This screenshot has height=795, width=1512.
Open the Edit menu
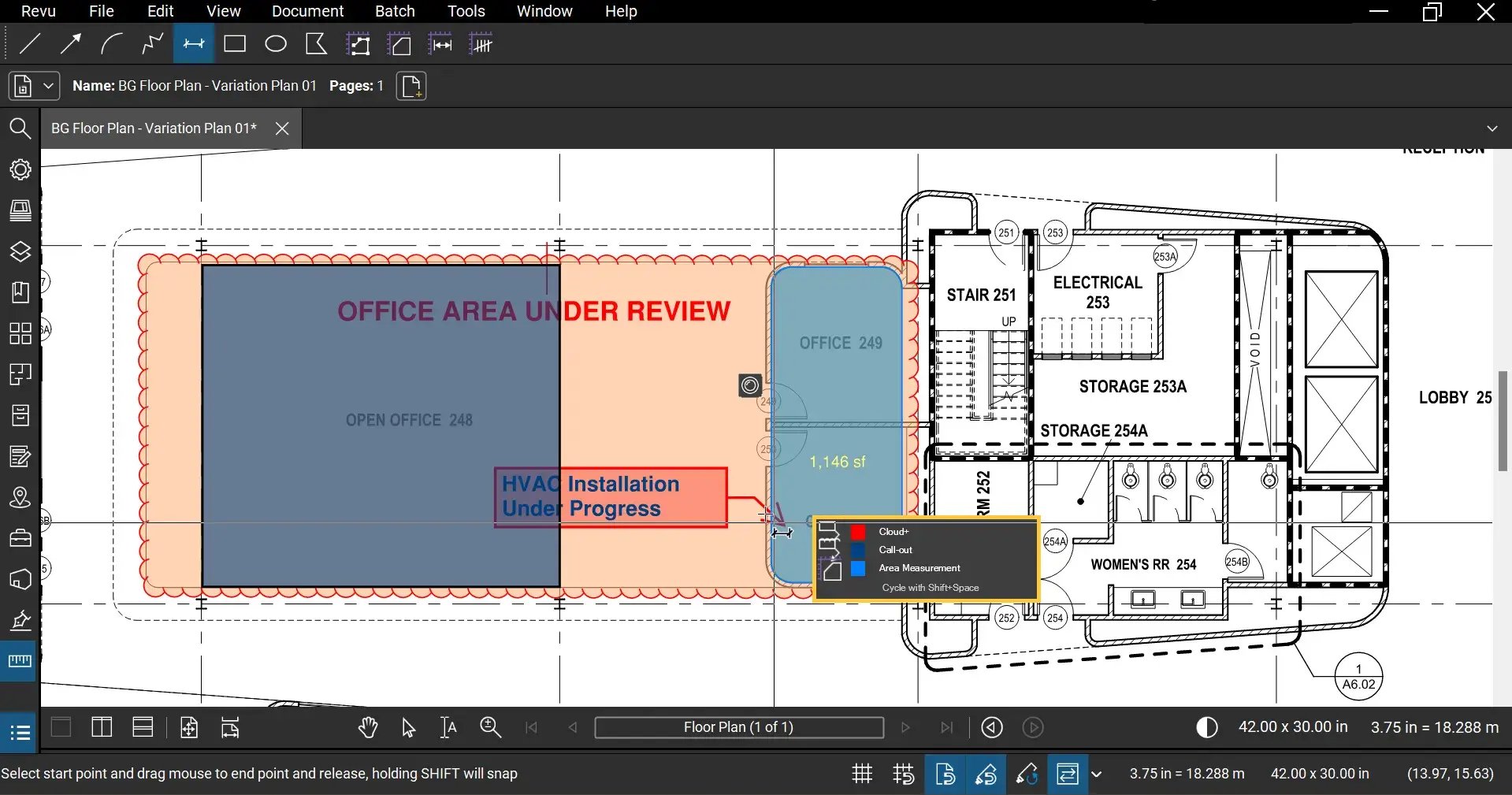coord(160,11)
